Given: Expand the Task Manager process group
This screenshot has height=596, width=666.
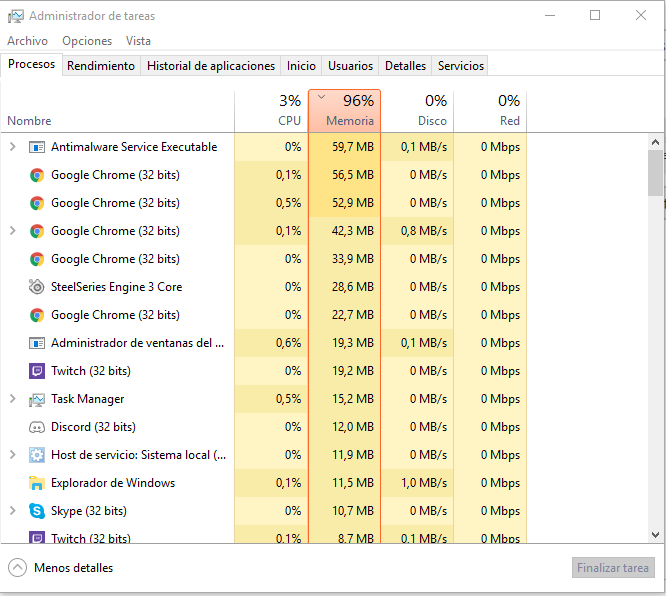Looking at the screenshot, I should point(13,399).
